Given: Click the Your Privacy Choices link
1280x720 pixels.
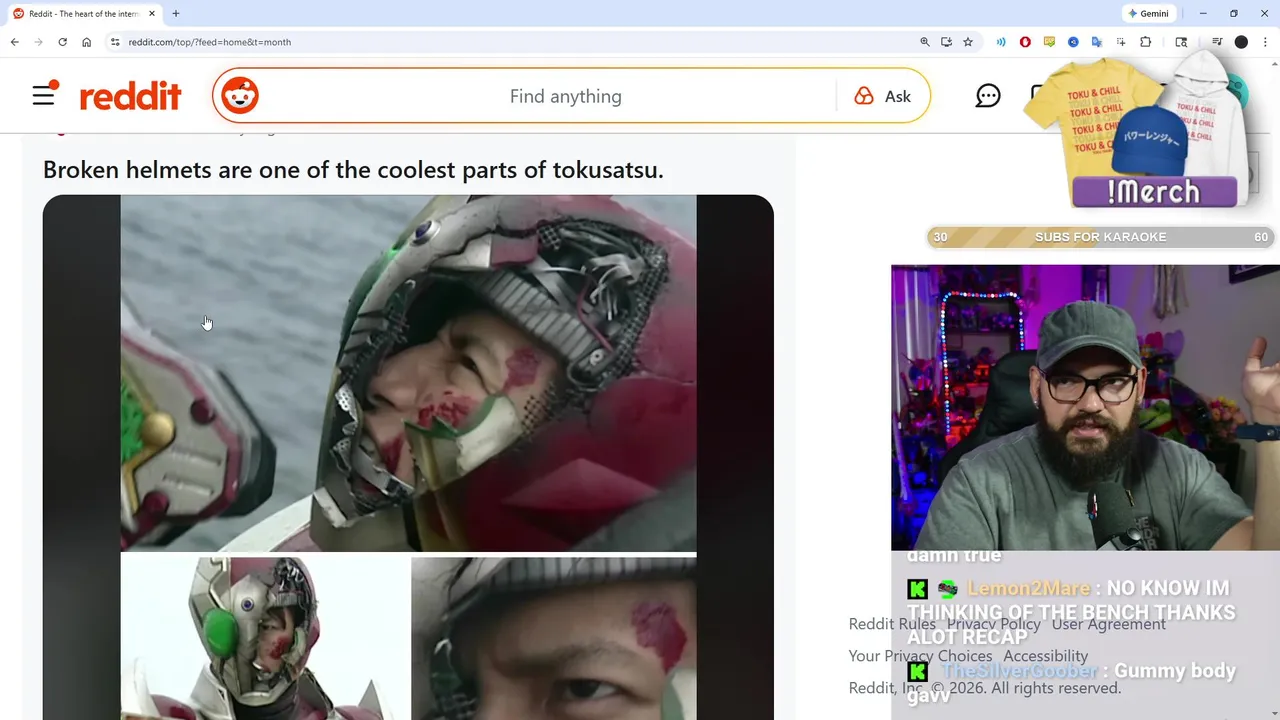Looking at the screenshot, I should click(x=920, y=656).
